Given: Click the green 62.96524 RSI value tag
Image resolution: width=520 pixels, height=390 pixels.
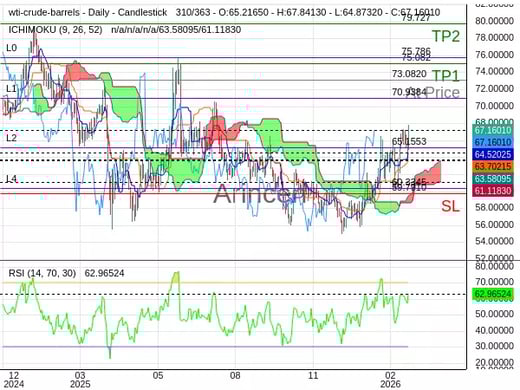Looking at the screenshot, I should coord(493,294).
